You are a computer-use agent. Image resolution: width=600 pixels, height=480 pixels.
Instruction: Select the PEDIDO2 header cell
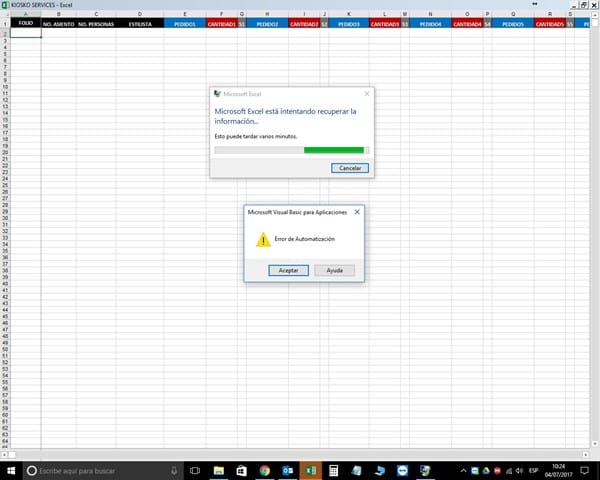267,23
